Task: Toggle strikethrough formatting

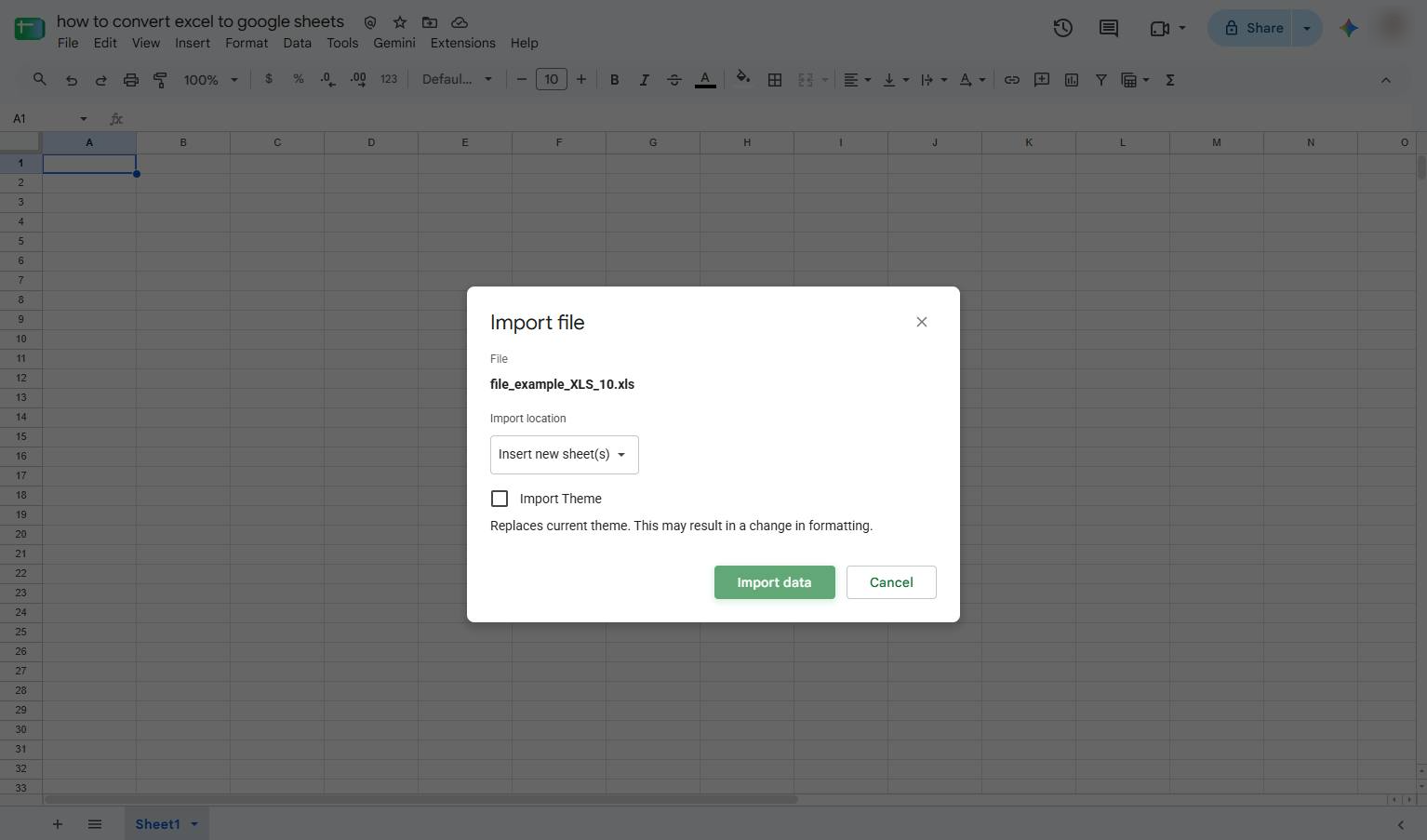Action: click(x=674, y=80)
